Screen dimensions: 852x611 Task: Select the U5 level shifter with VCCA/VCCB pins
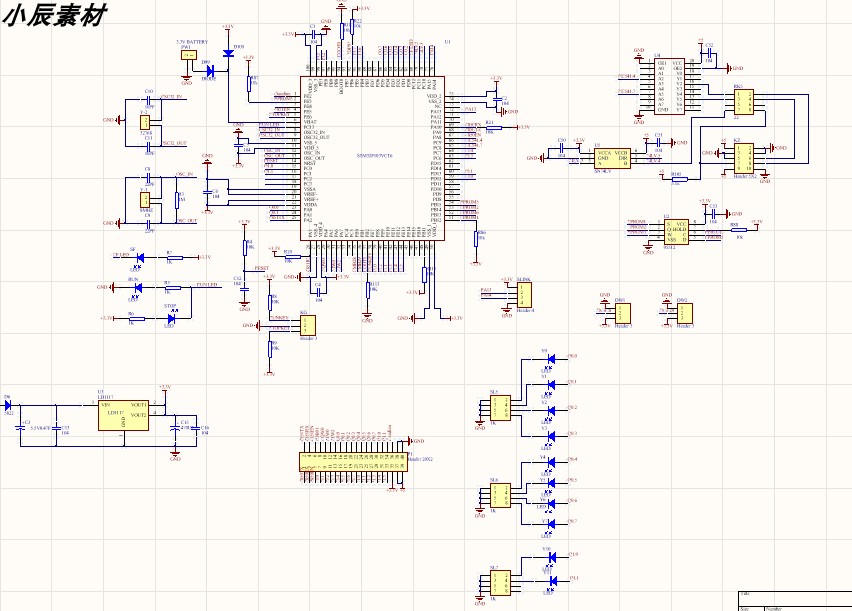612,159
